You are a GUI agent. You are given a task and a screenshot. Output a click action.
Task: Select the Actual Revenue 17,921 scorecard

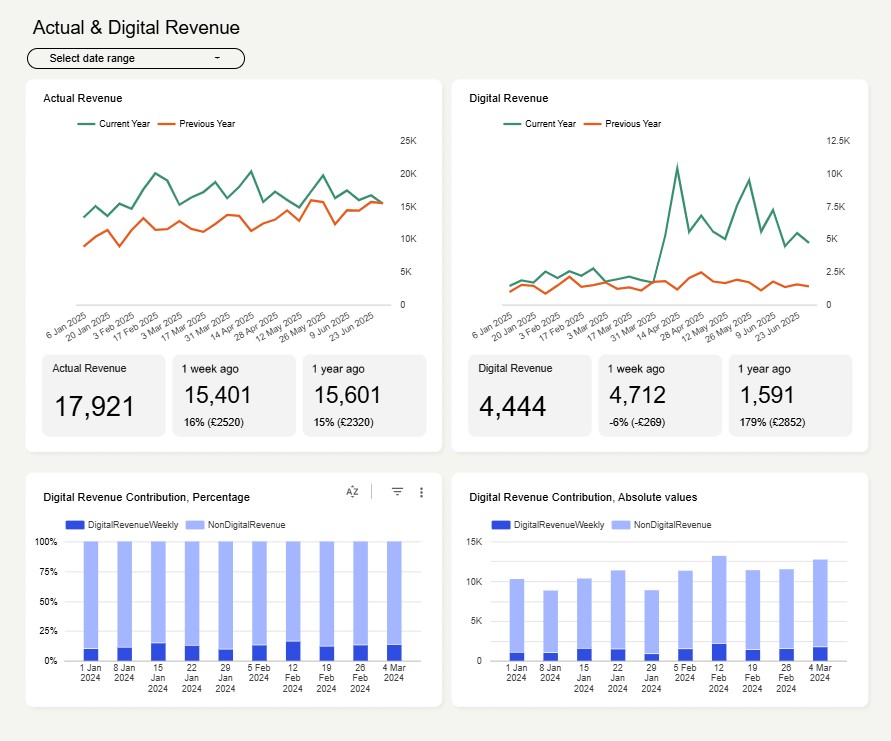(x=103, y=395)
